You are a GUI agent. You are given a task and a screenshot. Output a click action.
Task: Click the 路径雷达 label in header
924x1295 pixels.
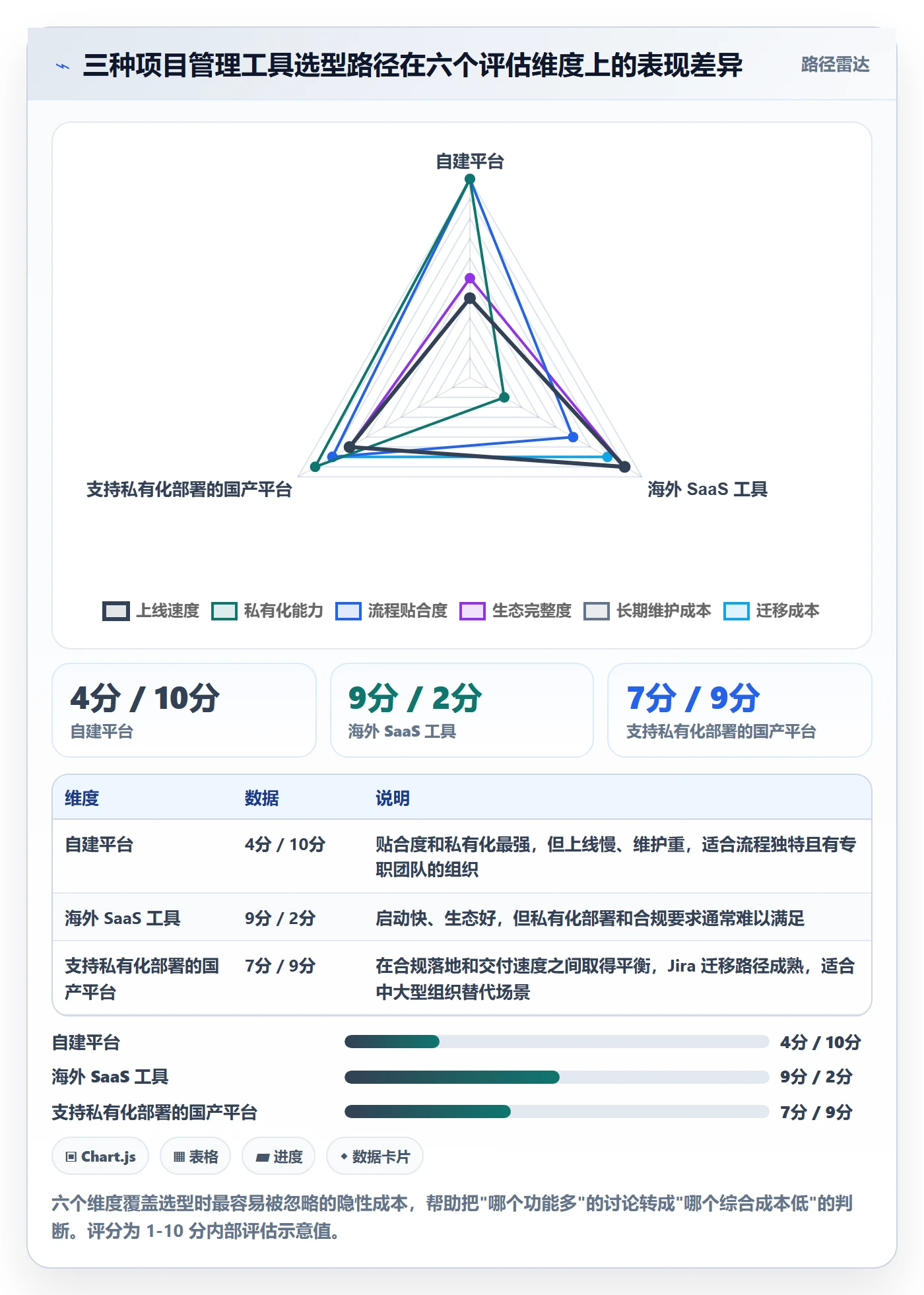pyautogui.click(x=835, y=65)
